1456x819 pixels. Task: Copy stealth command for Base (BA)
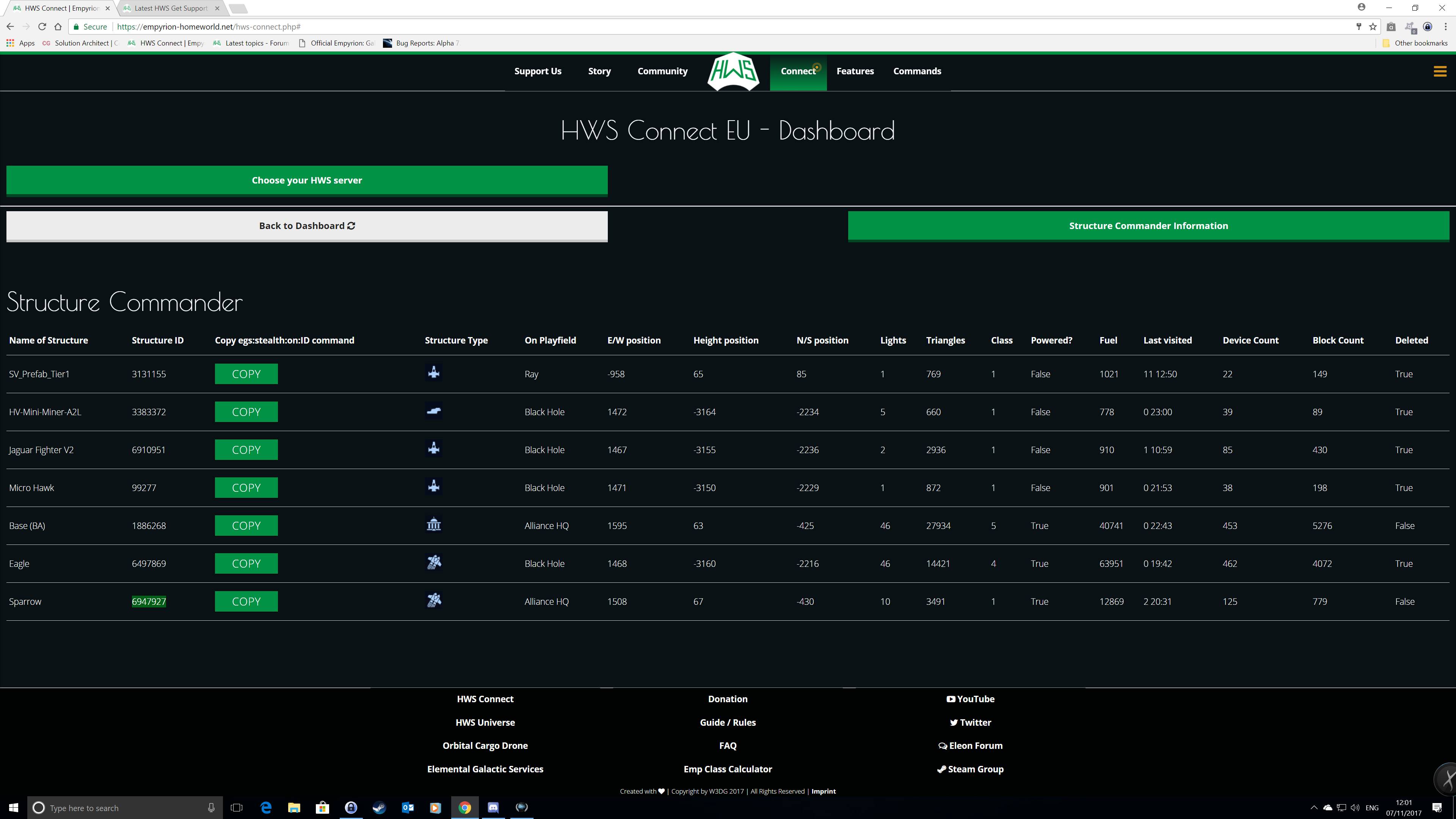click(246, 525)
